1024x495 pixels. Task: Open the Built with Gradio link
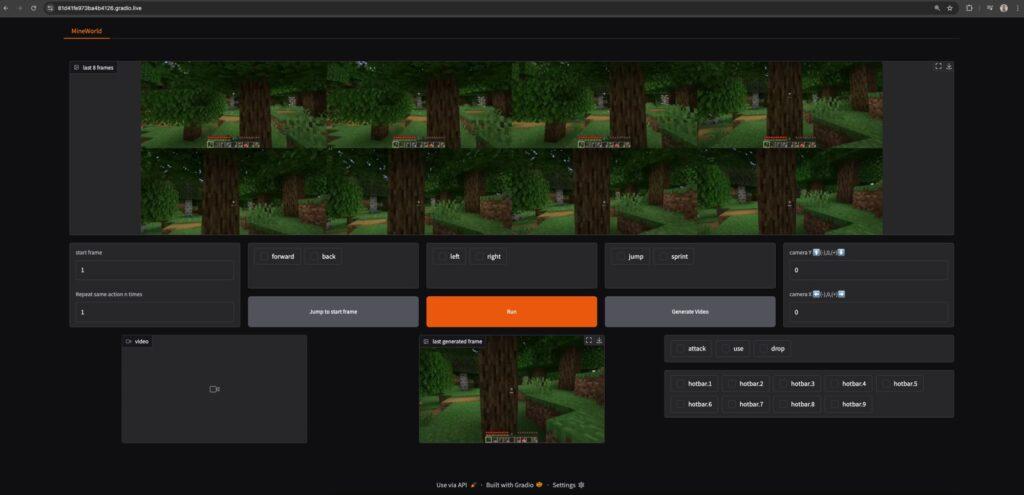515,485
